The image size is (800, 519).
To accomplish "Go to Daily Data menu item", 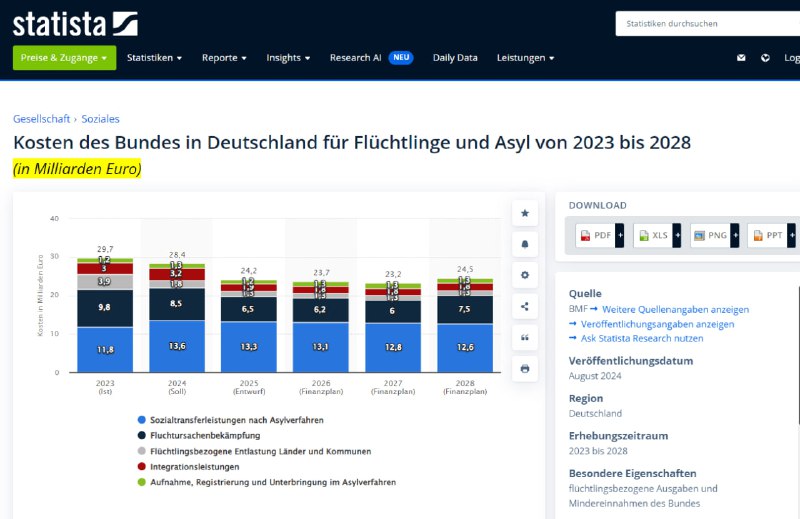I will tap(455, 58).
